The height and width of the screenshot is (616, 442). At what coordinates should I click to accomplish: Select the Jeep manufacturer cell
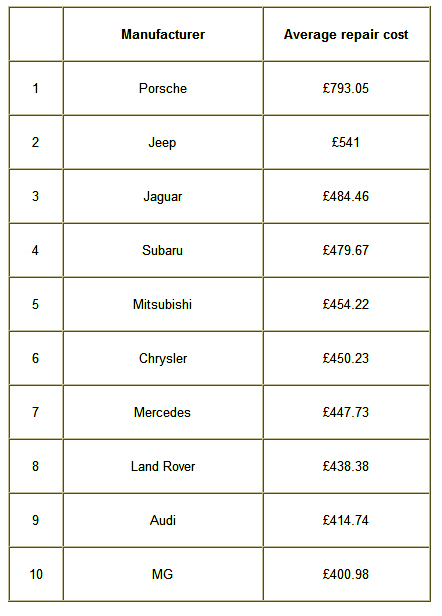click(163, 142)
